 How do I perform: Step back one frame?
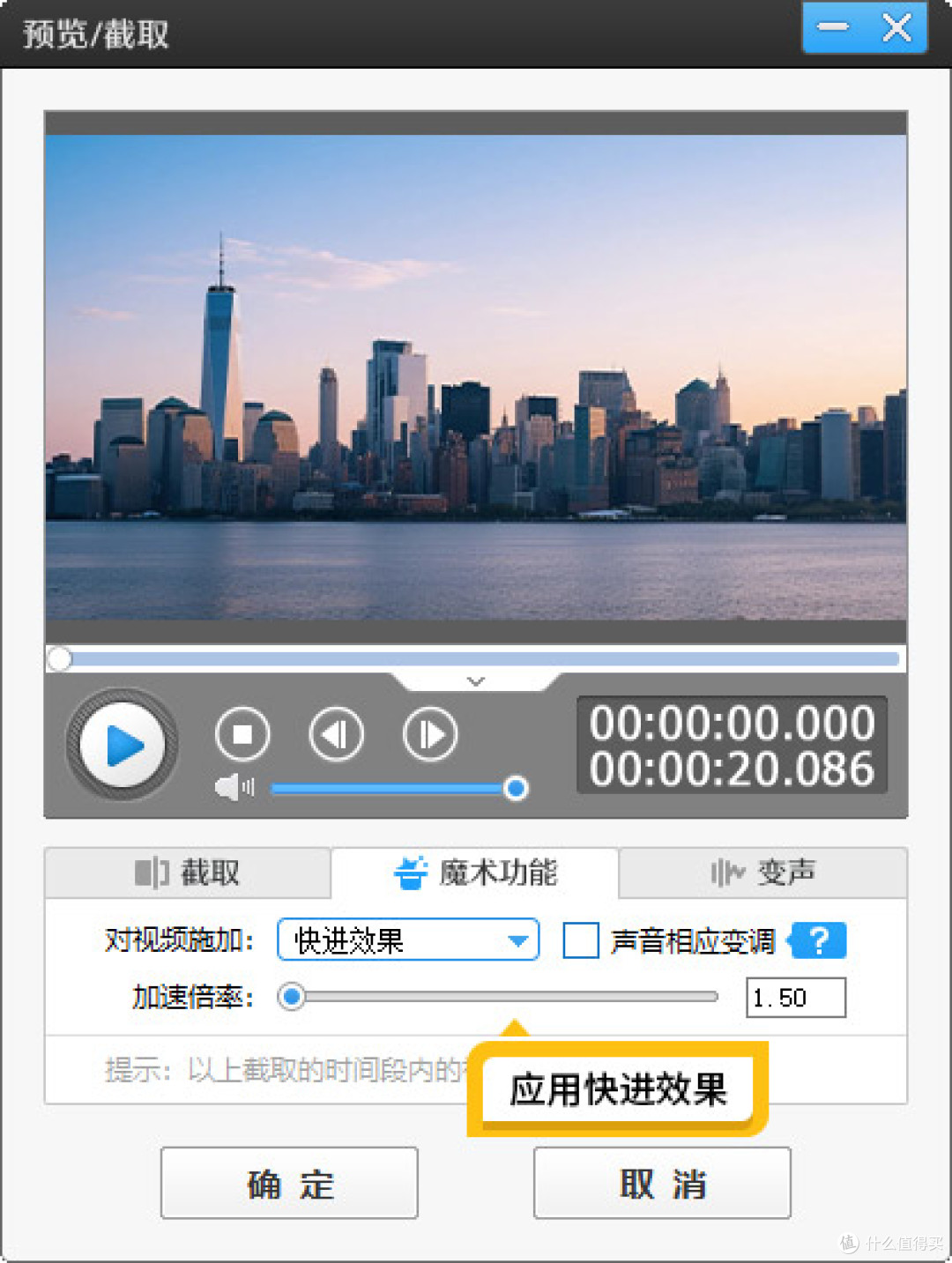pyautogui.click(x=336, y=734)
